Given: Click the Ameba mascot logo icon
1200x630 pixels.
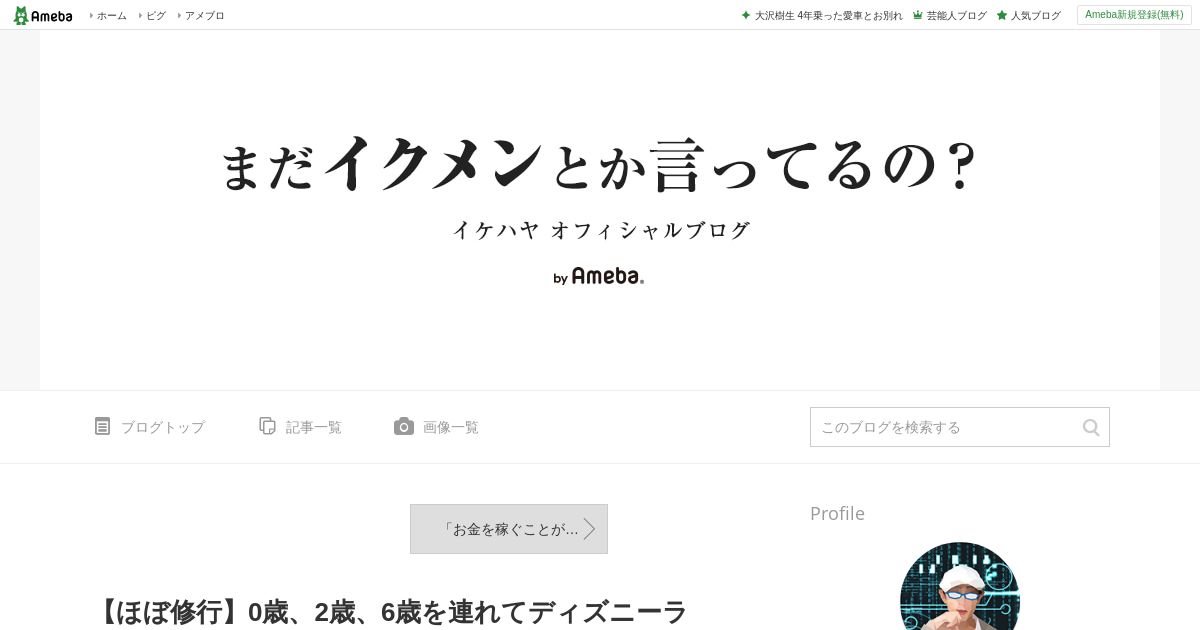Looking at the screenshot, I should pyautogui.click(x=21, y=15).
